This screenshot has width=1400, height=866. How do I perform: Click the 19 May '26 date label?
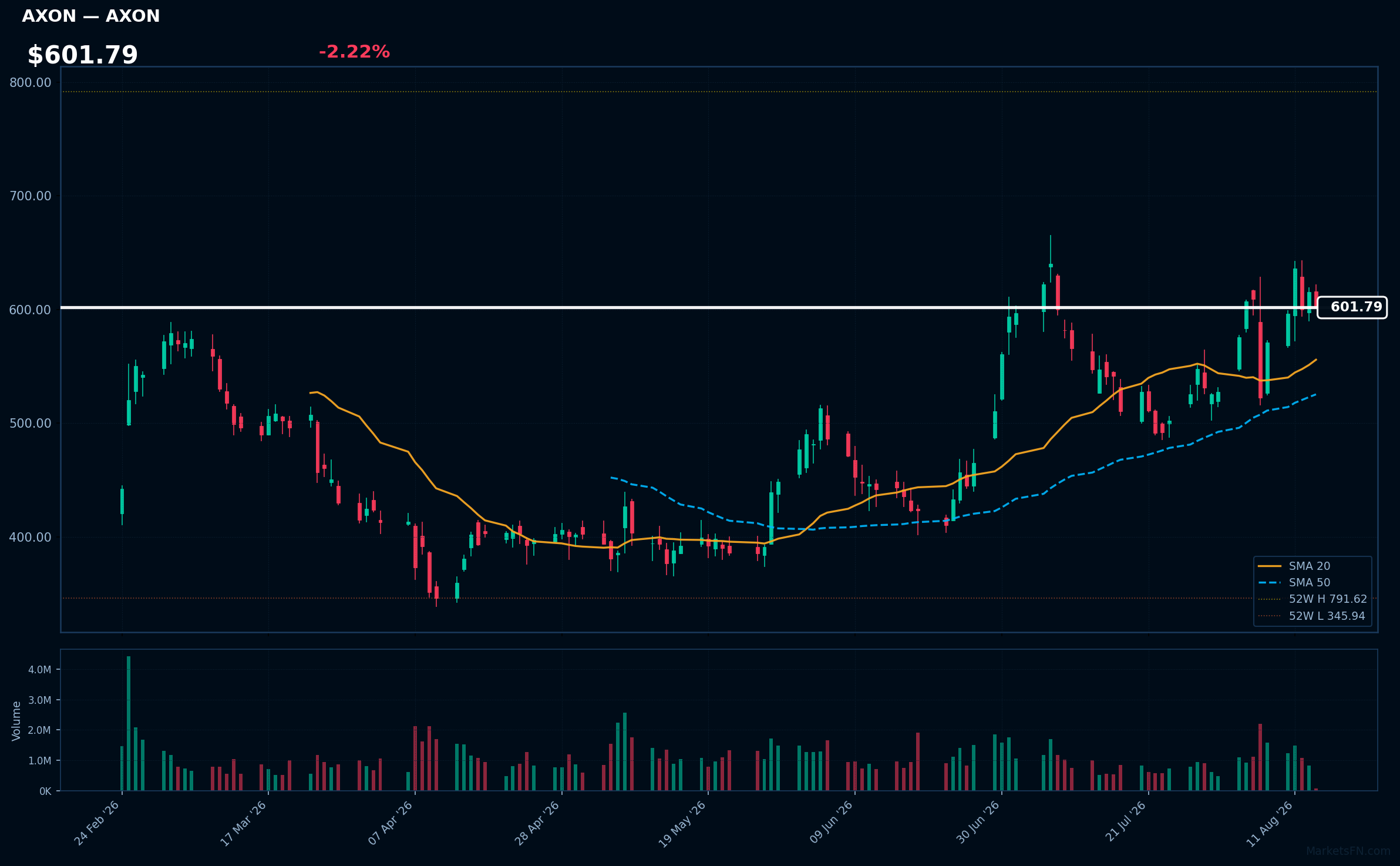682,824
